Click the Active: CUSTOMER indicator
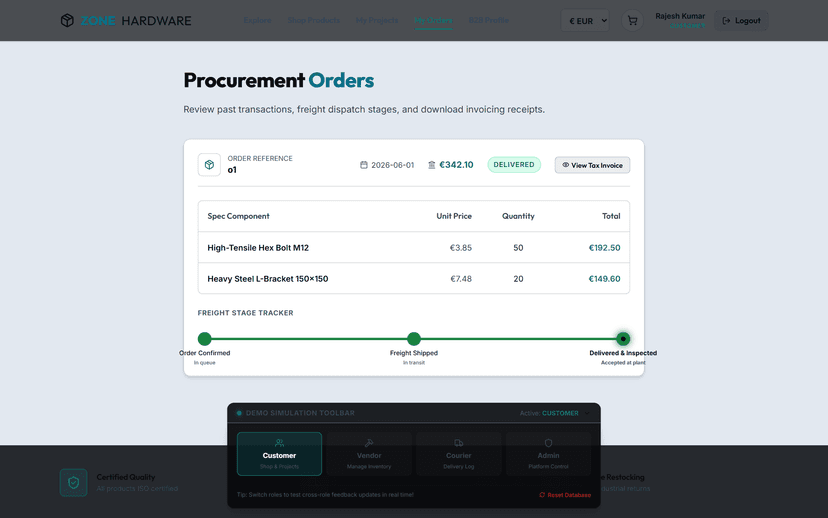828x518 pixels. pyautogui.click(x=549, y=413)
